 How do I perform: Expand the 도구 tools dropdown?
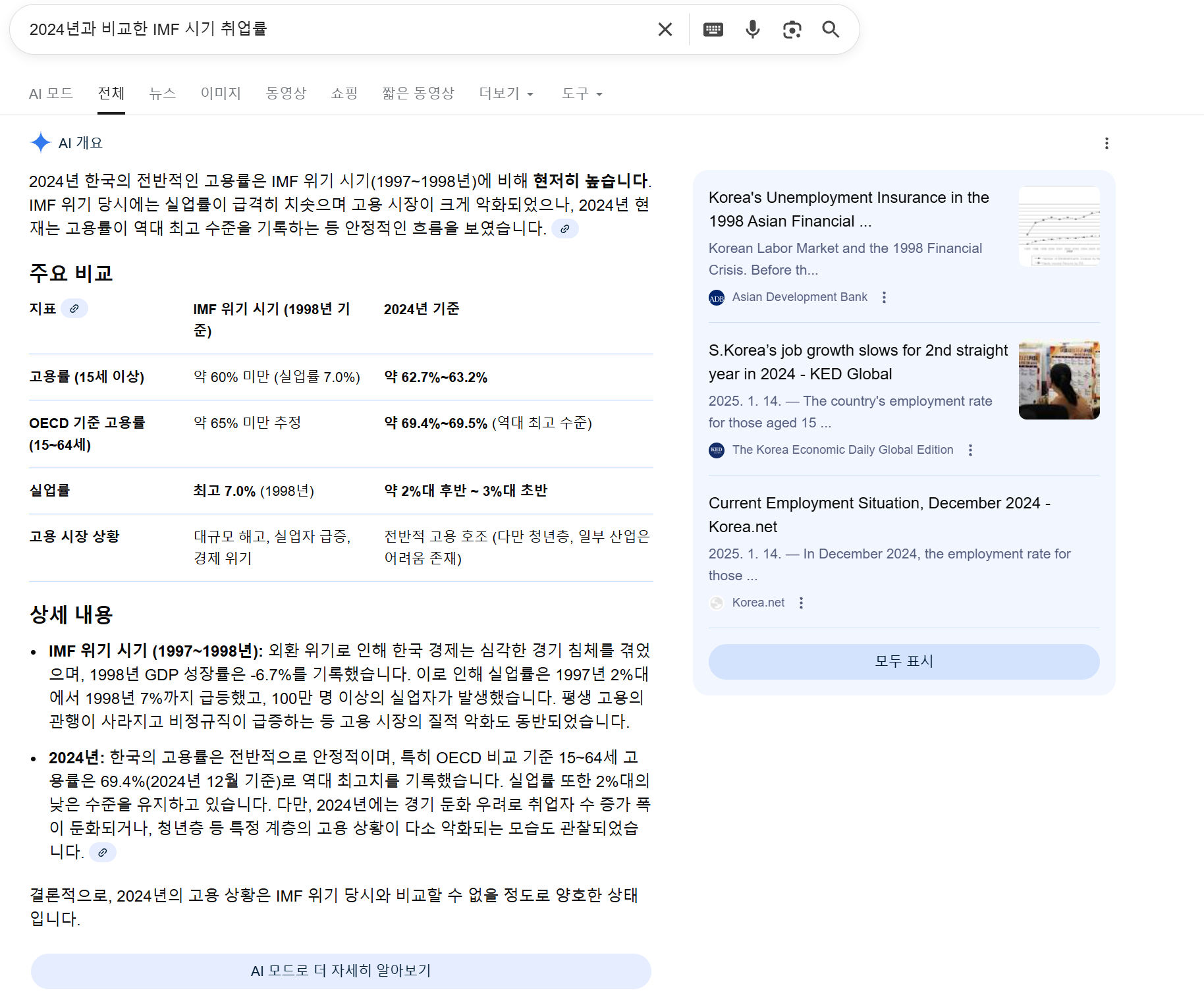pos(582,94)
